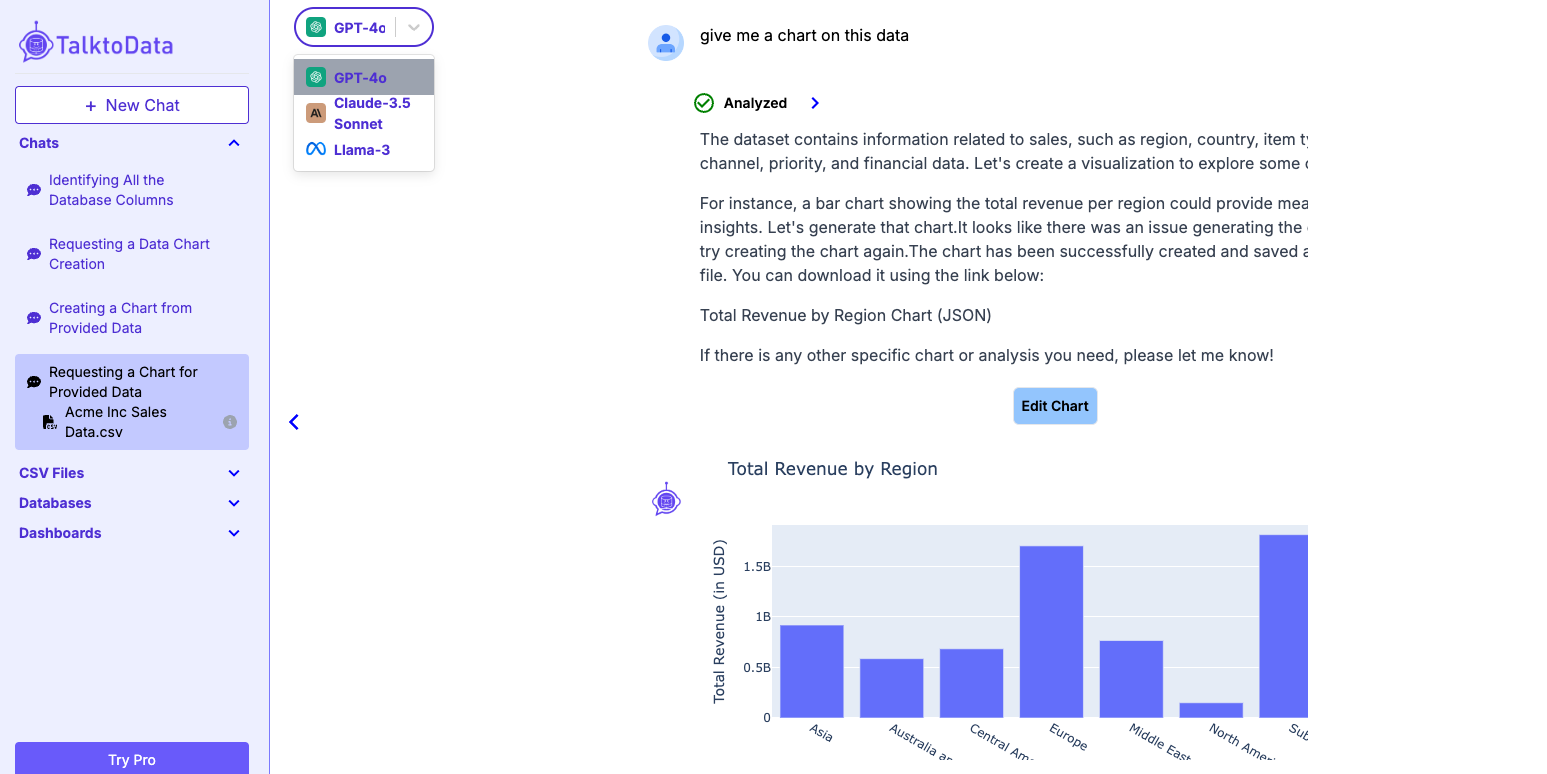
Task: Start a New Chat
Action: (x=131, y=104)
